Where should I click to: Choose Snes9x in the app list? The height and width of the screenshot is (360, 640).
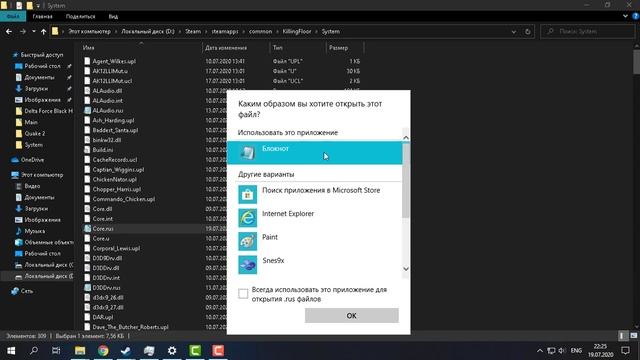pyautogui.click(x=314, y=264)
